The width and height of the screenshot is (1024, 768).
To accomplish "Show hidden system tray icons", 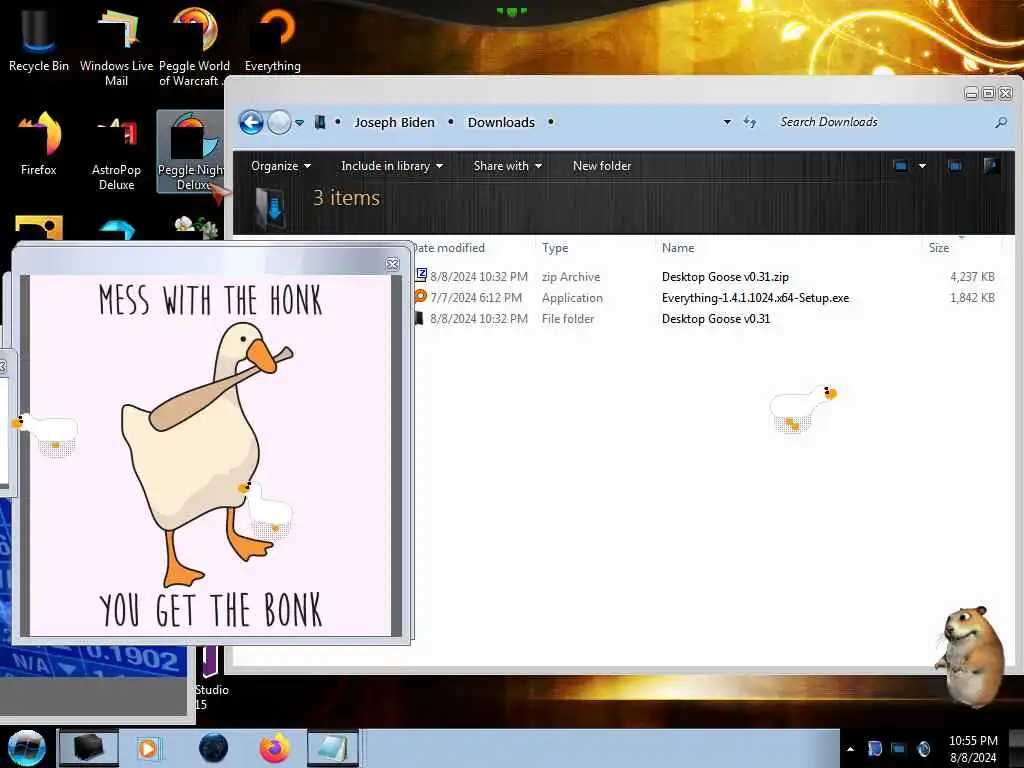I will coord(850,749).
